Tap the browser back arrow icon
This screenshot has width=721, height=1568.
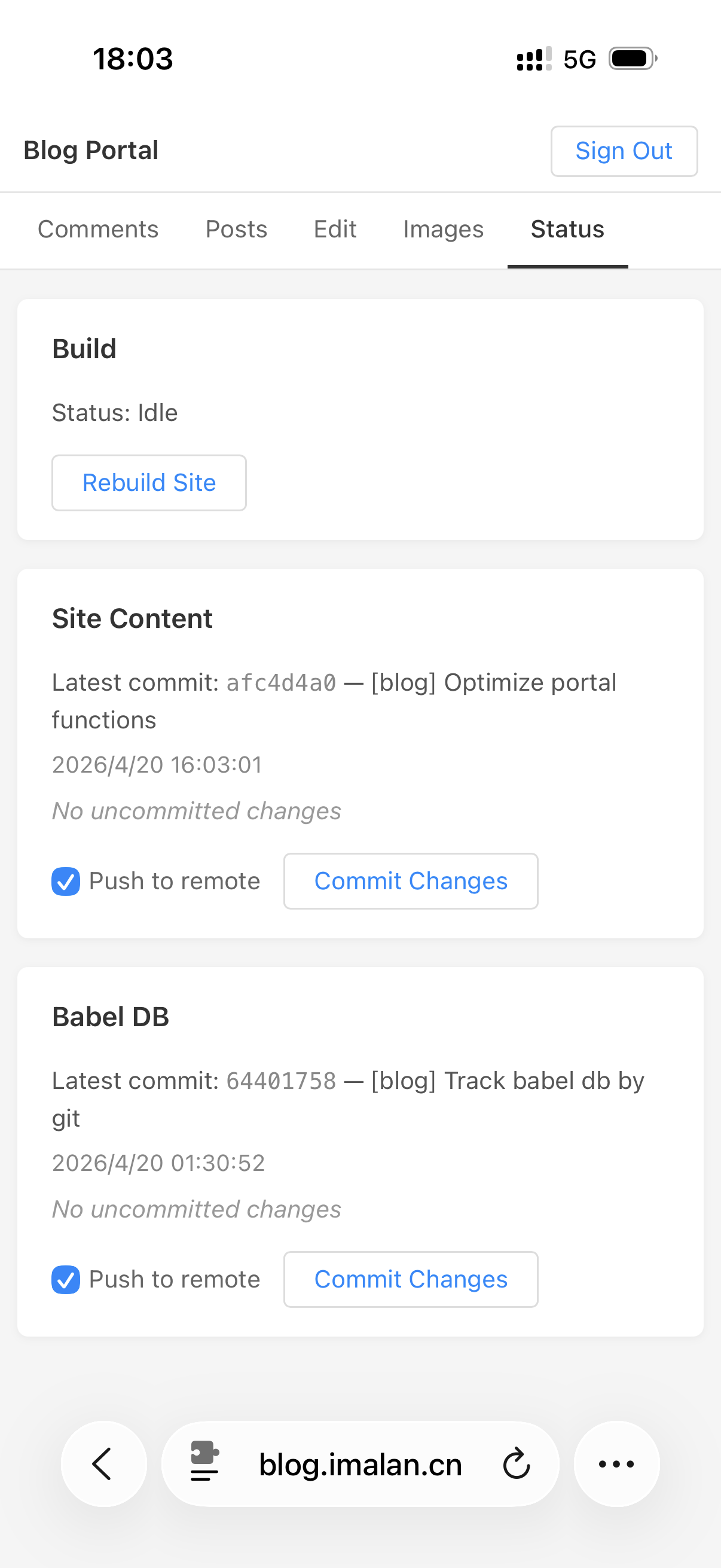[103, 1464]
